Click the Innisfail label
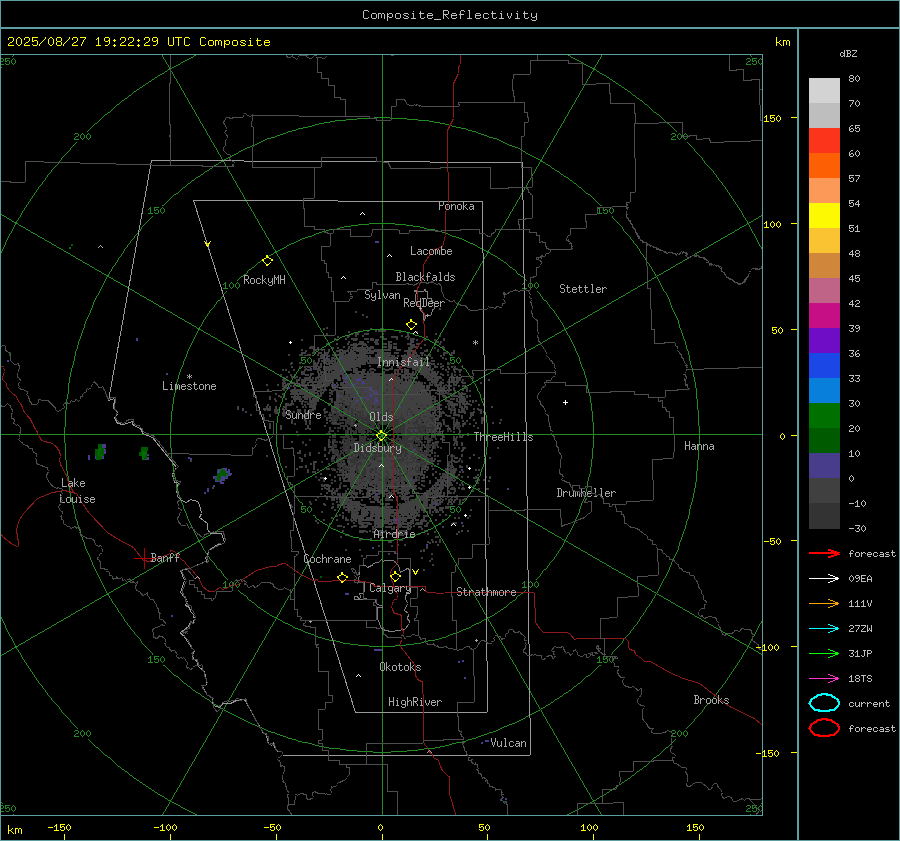Image resolution: width=900 pixels, height=841 pixels. (x=403, y=362)
